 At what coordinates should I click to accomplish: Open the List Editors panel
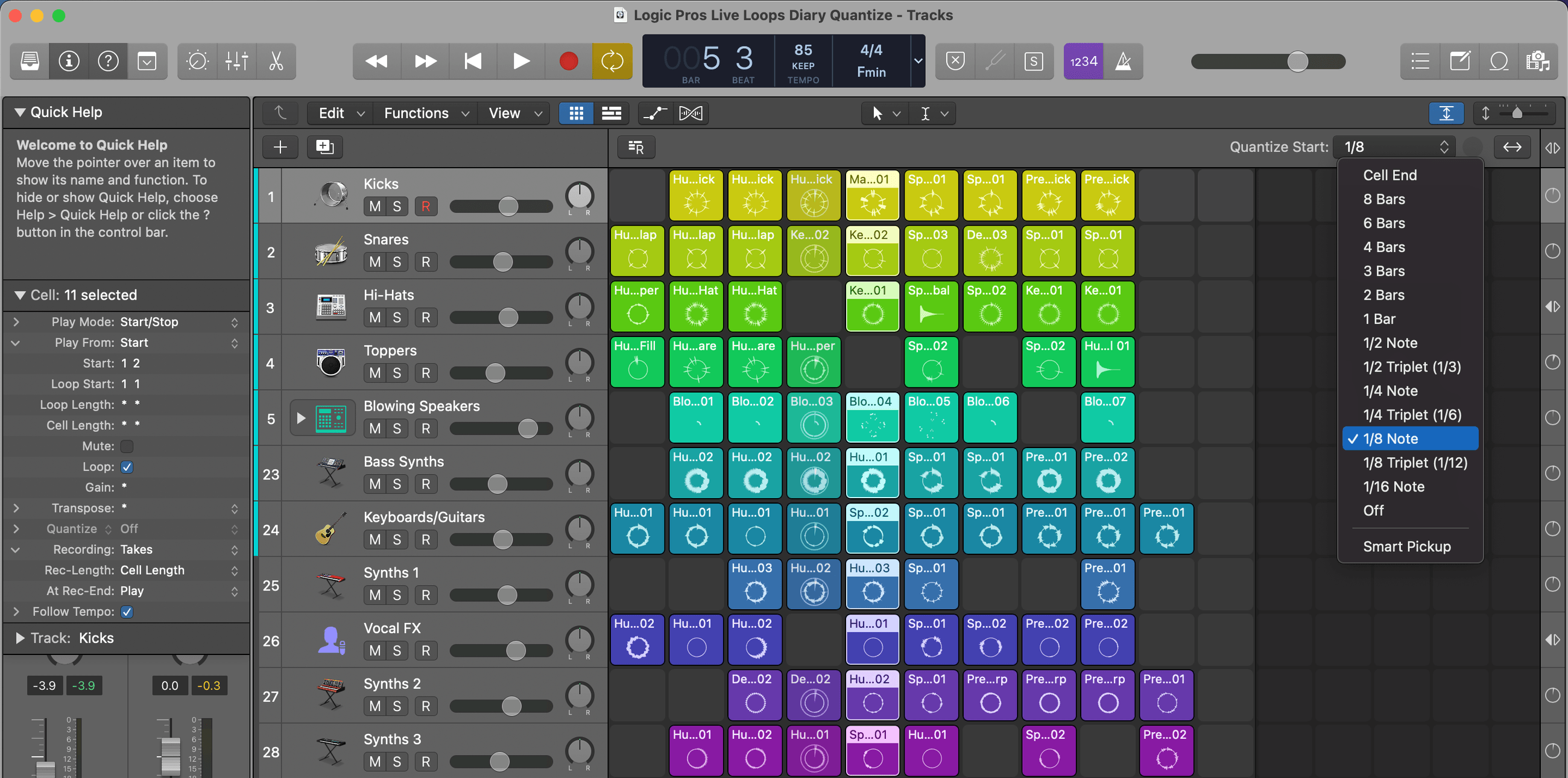tap(1420, 61)
